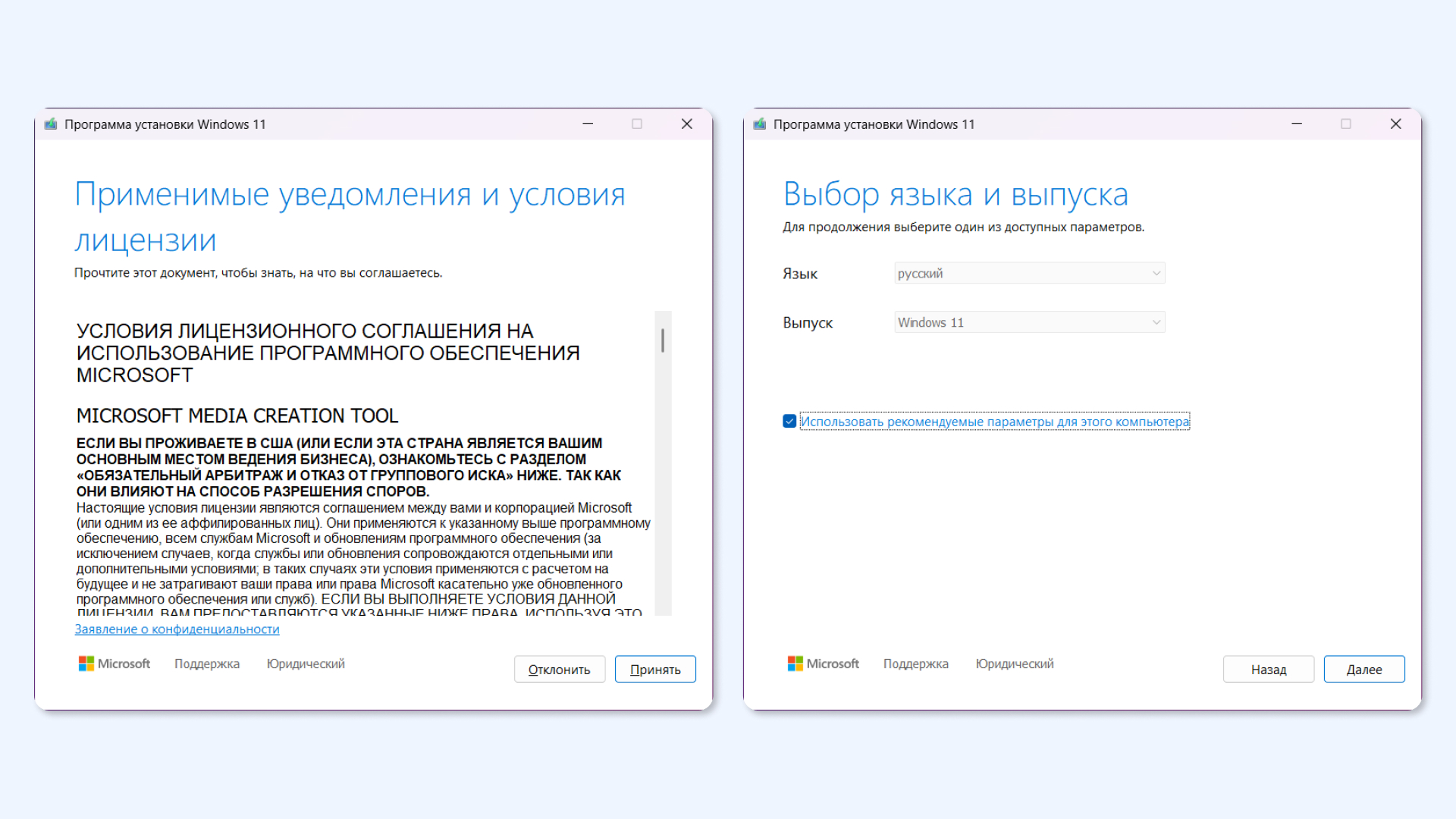Click the Назад button
The height and width of the screenshot is (819, 1456).
pyautogui.click(x=1269, y=670)
